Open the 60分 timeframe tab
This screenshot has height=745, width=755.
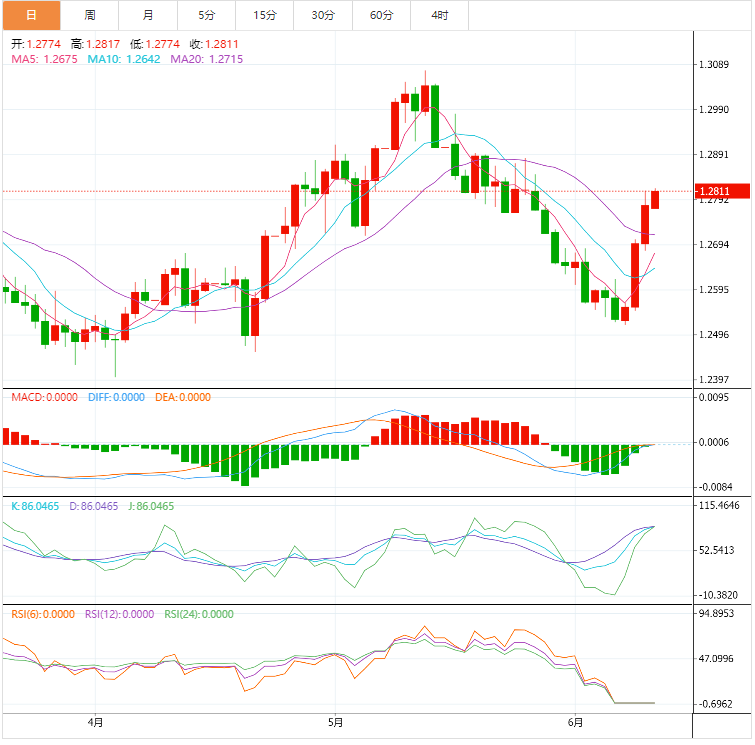coord(381,15)
